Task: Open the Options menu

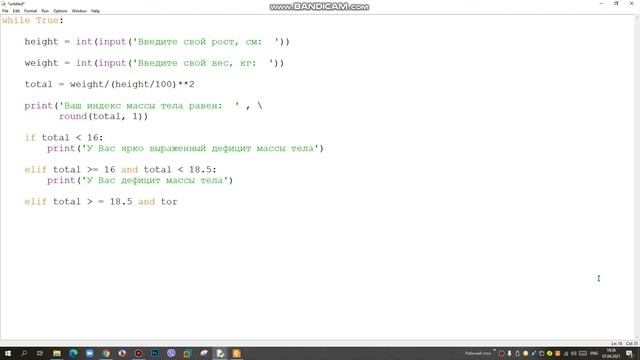Action: pos(60,11)
